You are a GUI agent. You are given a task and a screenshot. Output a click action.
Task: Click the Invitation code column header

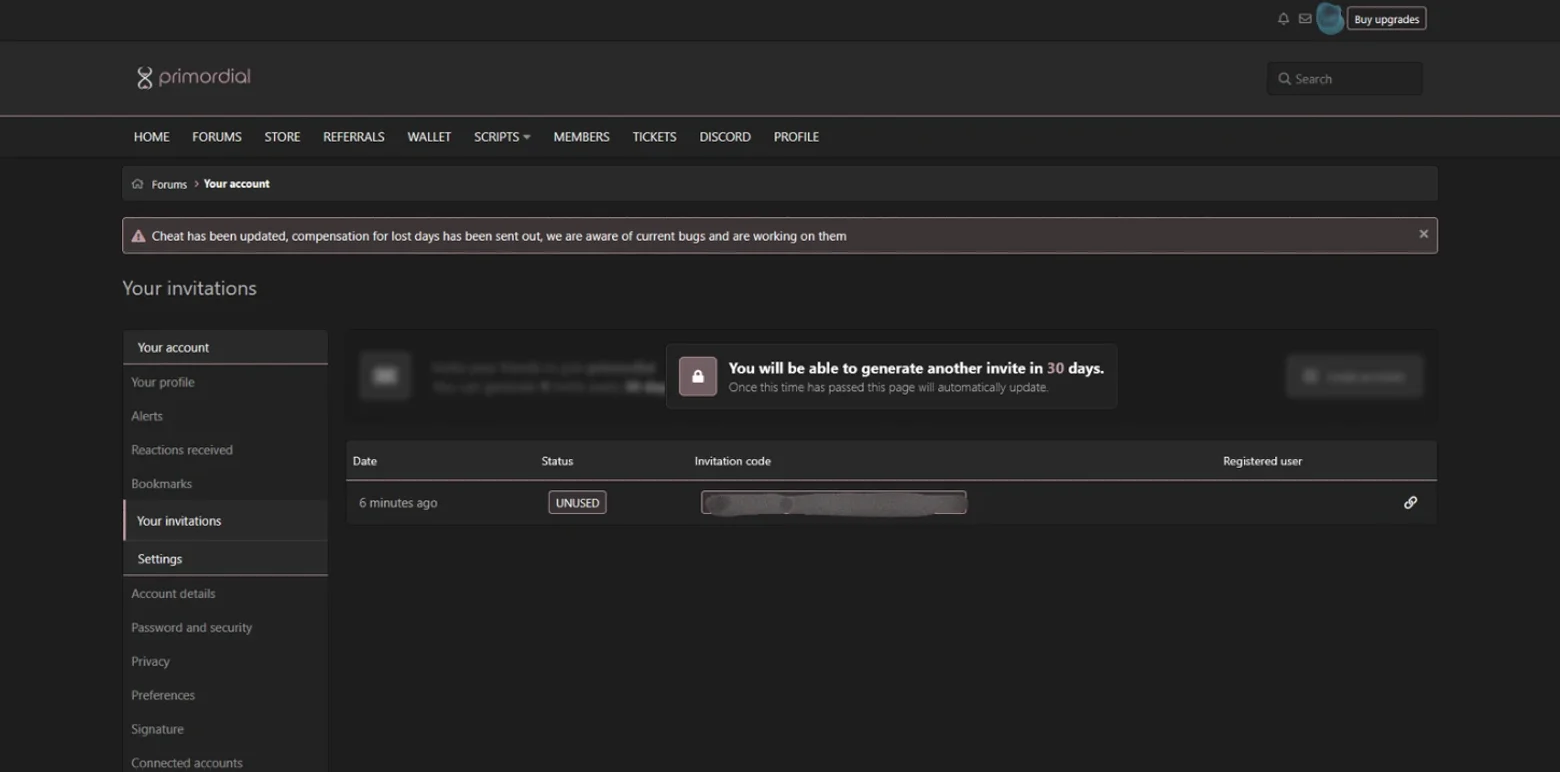(x=733, y=461)
